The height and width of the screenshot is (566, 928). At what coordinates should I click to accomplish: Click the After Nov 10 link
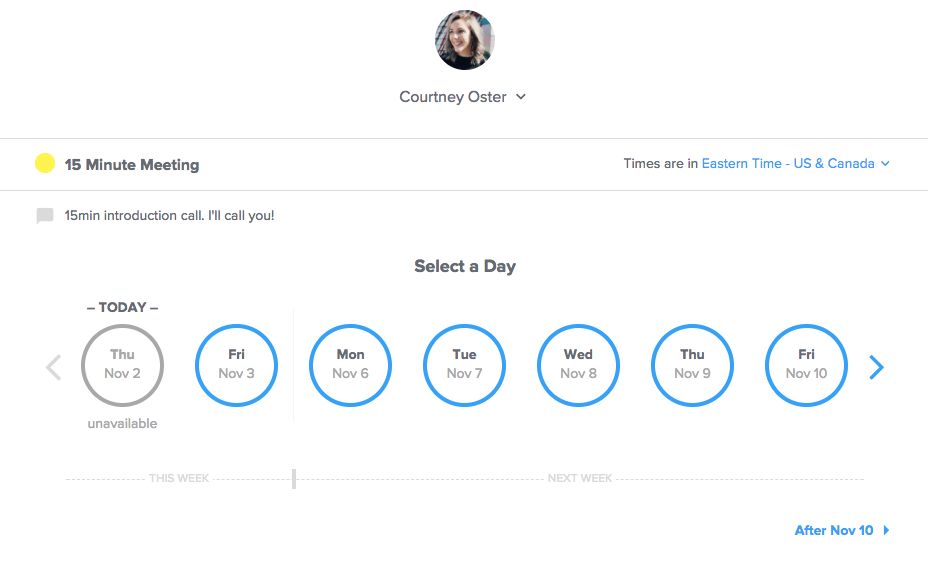tap(833, 530)
